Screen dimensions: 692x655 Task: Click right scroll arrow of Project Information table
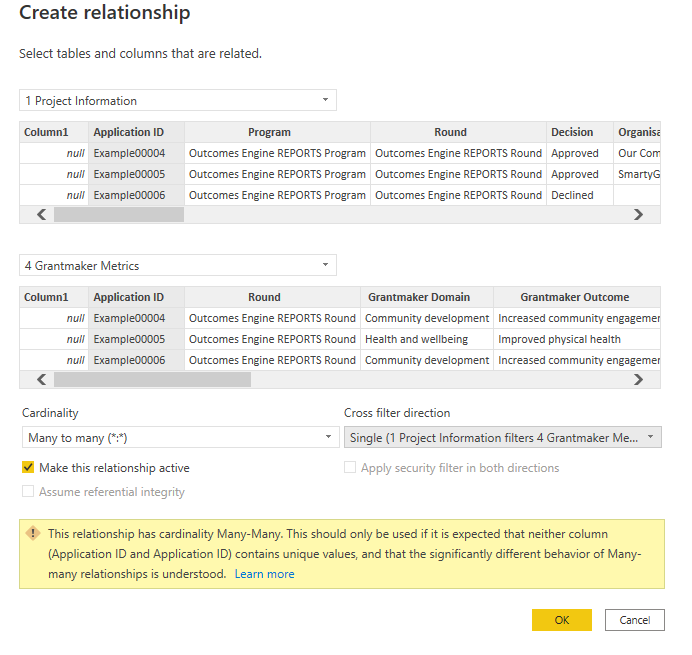(x=639, y=214)
